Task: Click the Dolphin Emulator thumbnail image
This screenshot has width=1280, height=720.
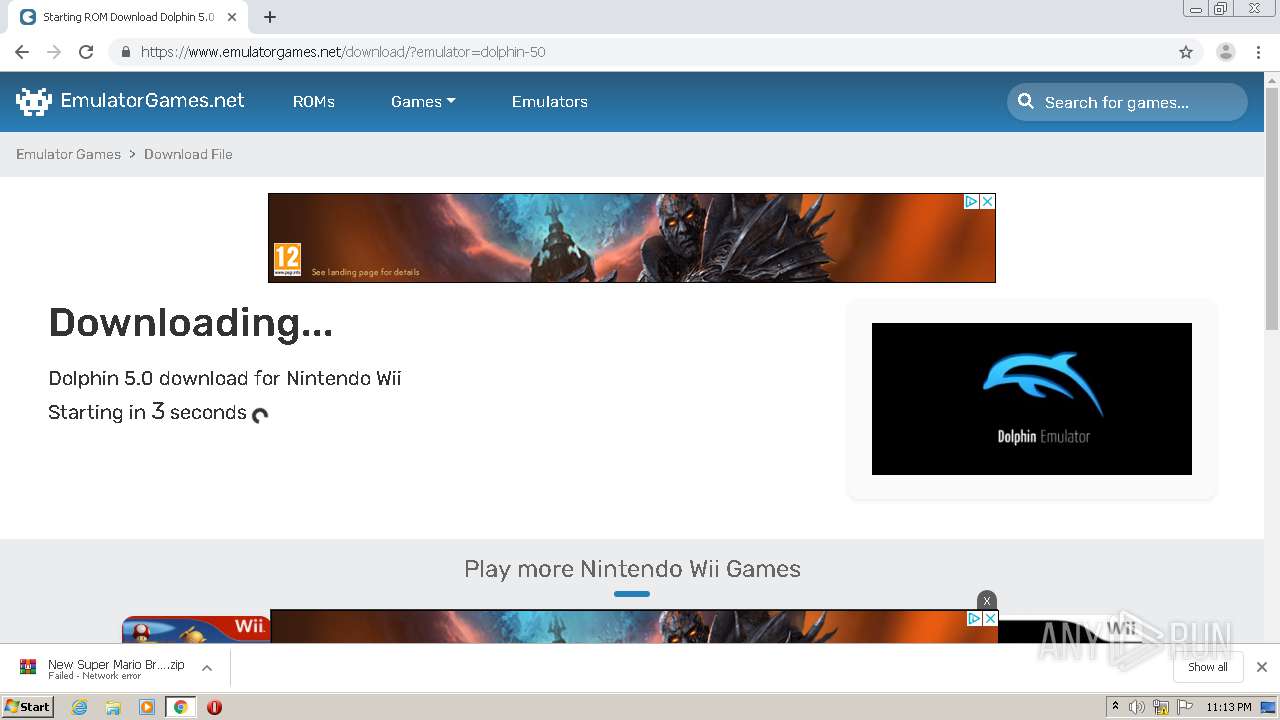Action: coord(1032,399)
